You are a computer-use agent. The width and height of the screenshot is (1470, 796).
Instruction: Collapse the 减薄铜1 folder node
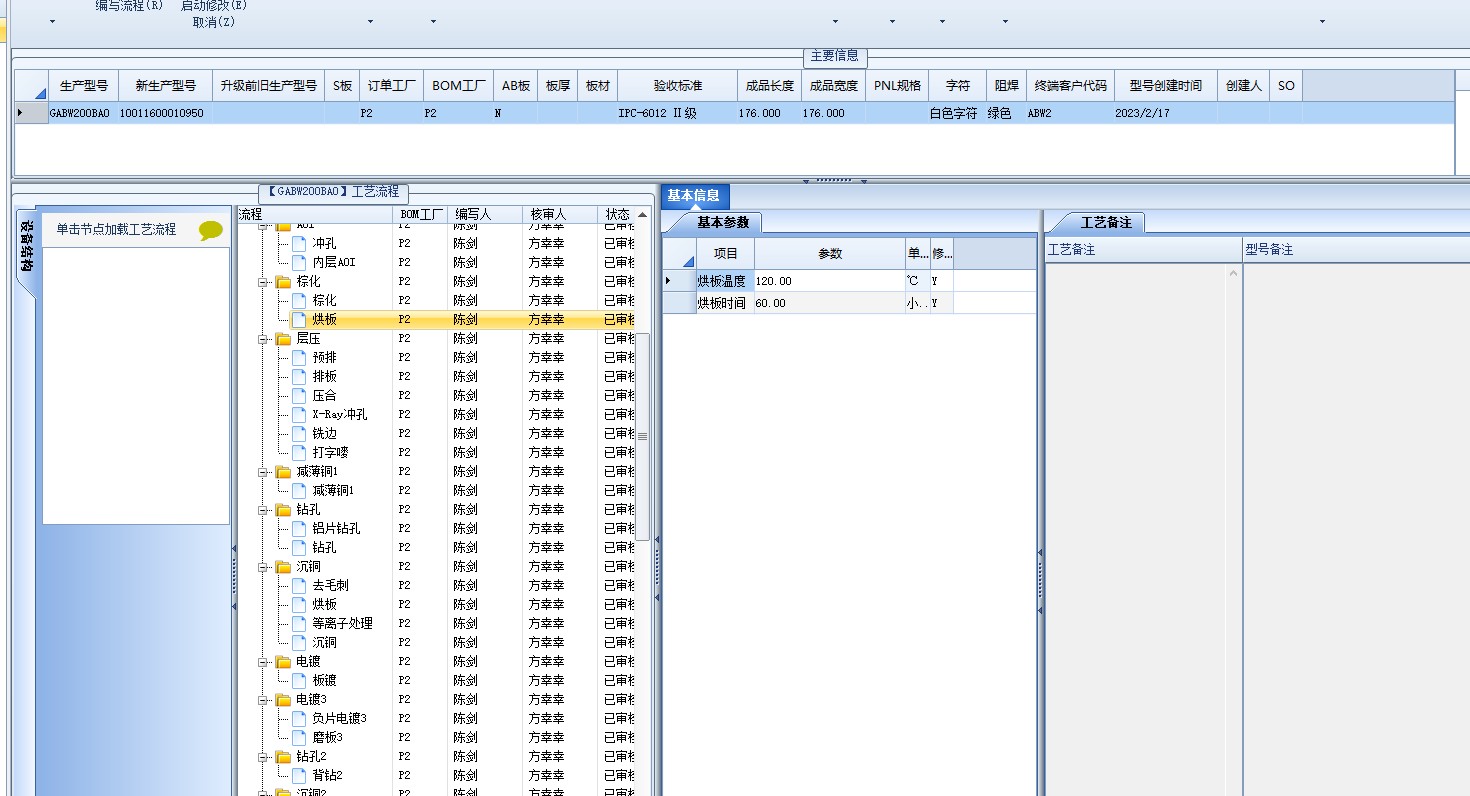pyautogui.click(x=263, y=472)
